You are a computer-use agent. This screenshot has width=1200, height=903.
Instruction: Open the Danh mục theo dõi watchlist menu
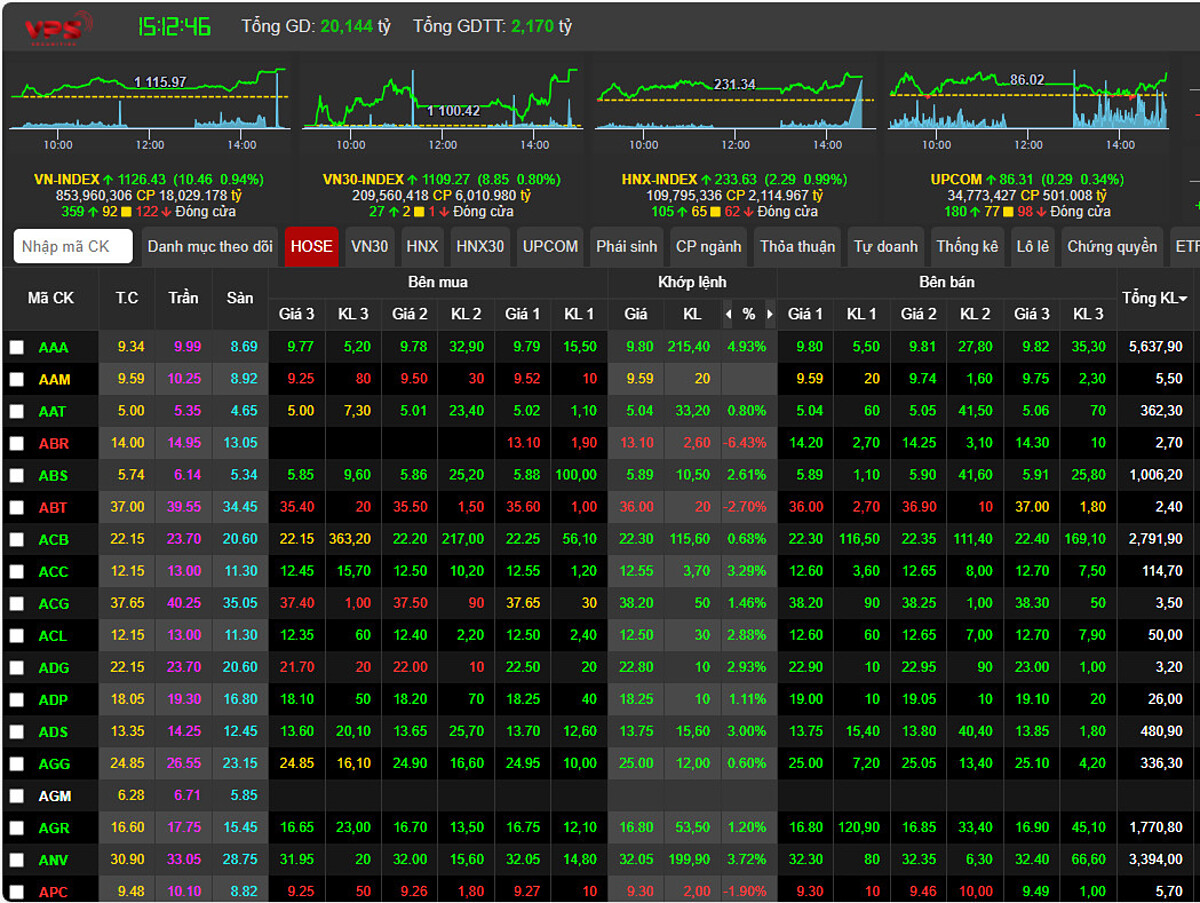(x=210, y=246)
